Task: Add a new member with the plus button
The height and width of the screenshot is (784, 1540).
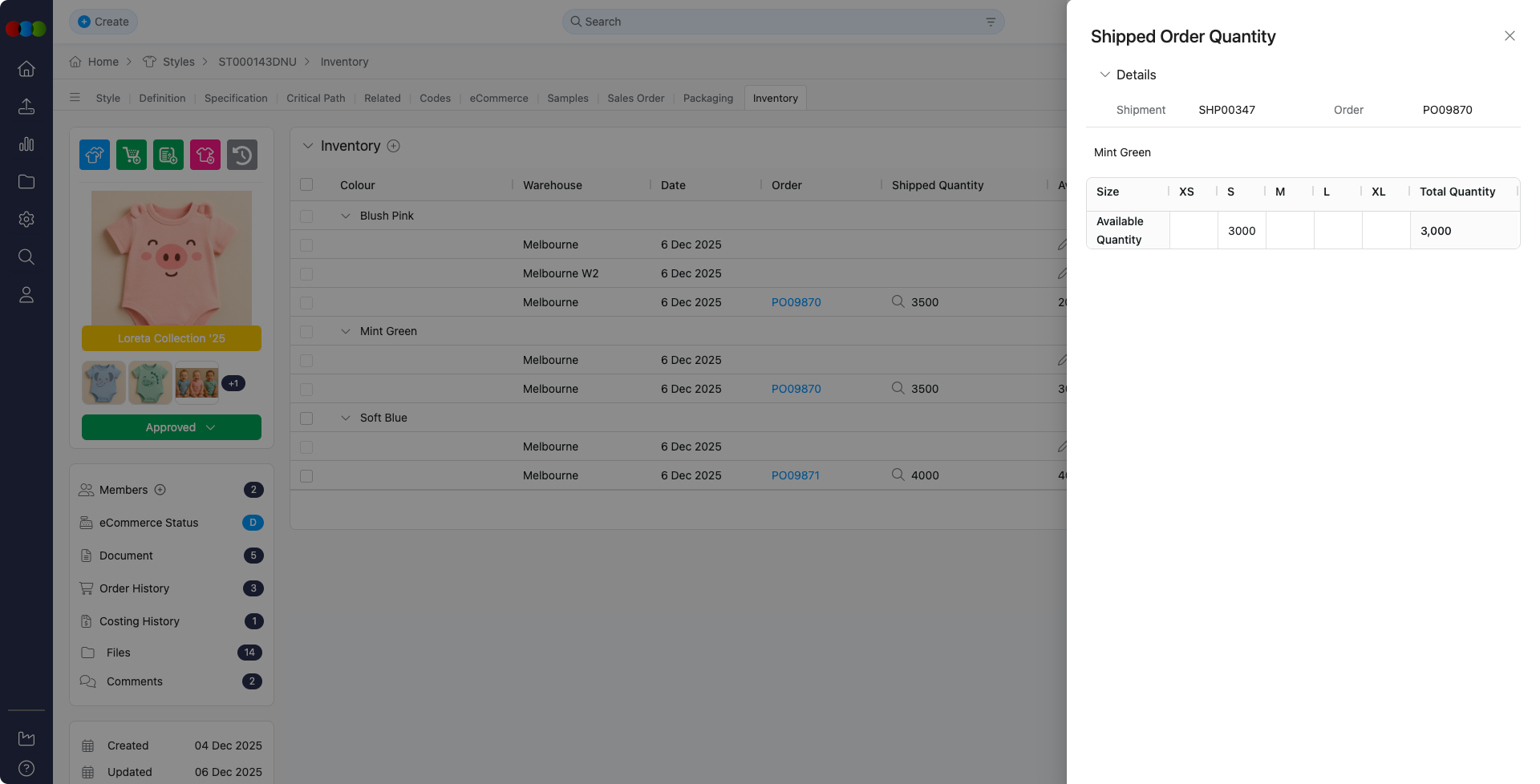Action: (160, 490)
